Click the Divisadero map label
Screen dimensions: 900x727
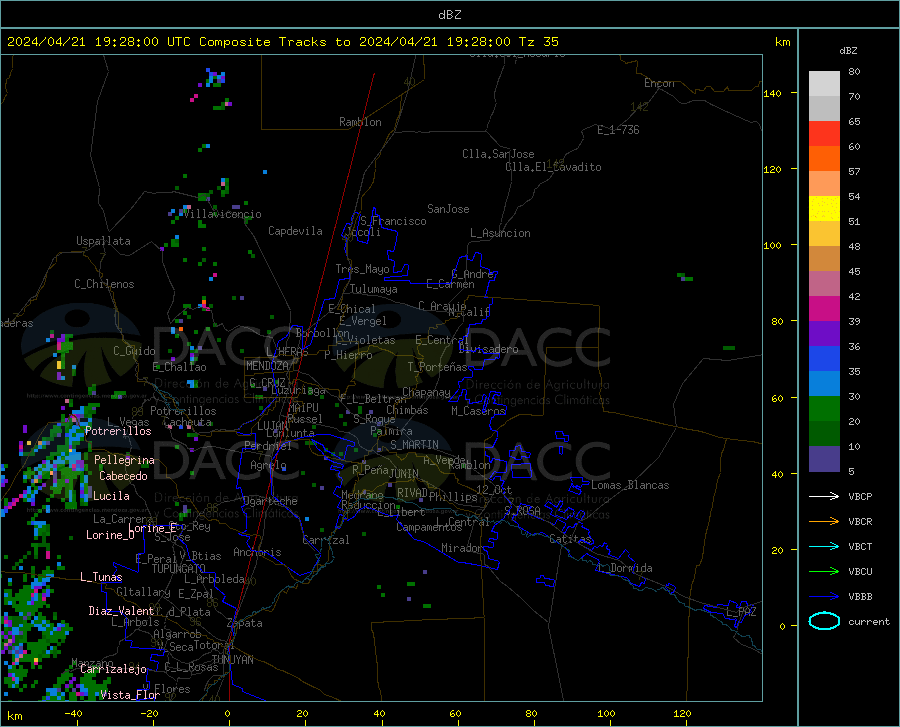(x=488, y=349)
